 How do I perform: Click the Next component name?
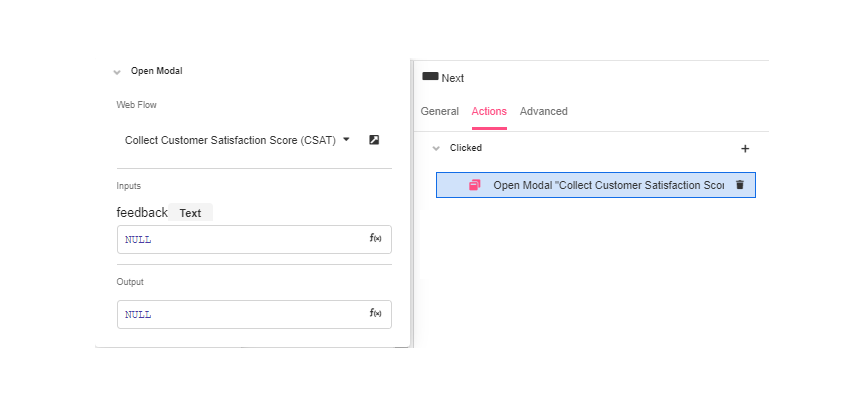(453, 78)
